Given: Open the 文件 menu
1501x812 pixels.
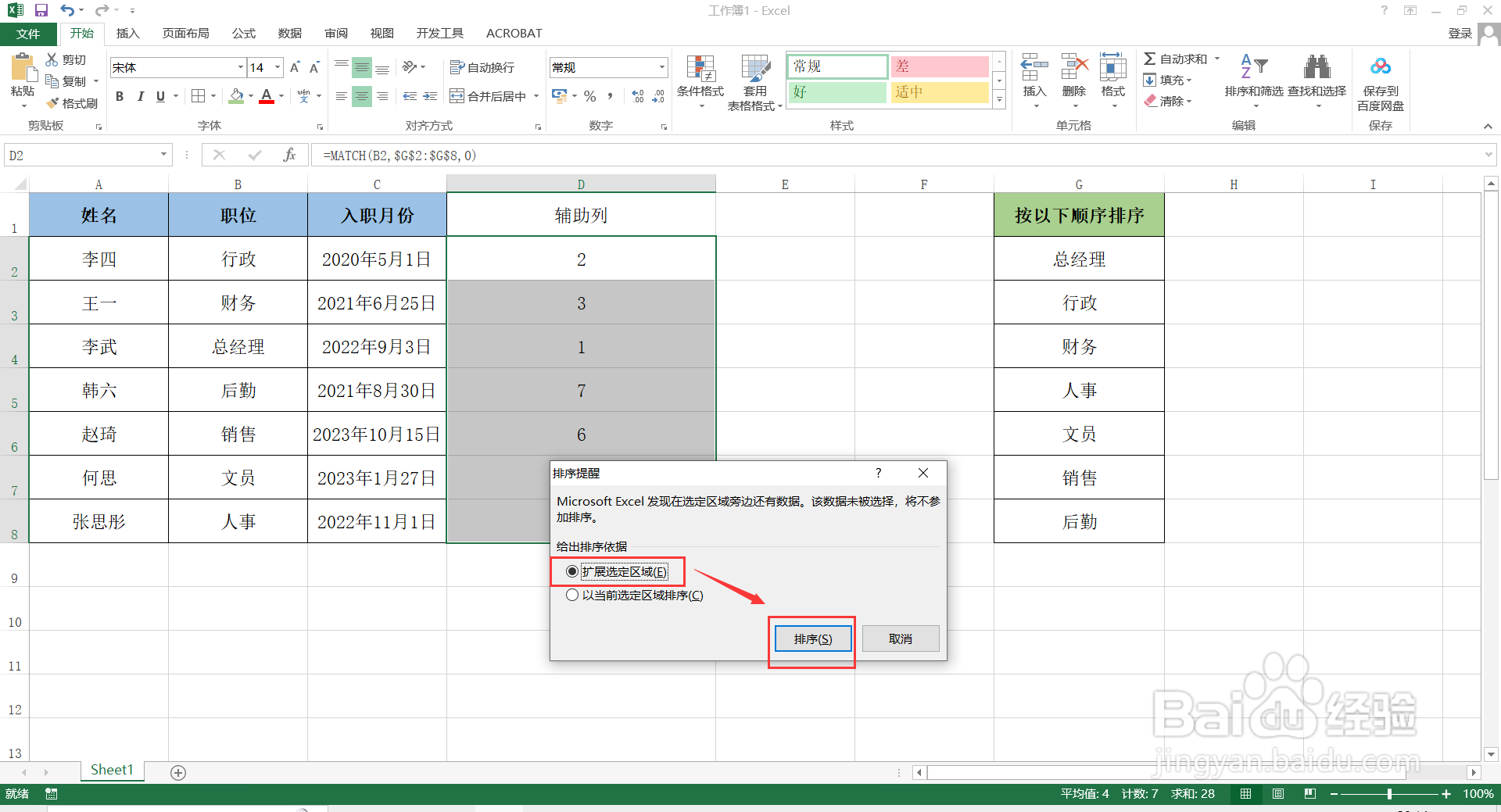Looking at the screenshot, I should point(28,33).
